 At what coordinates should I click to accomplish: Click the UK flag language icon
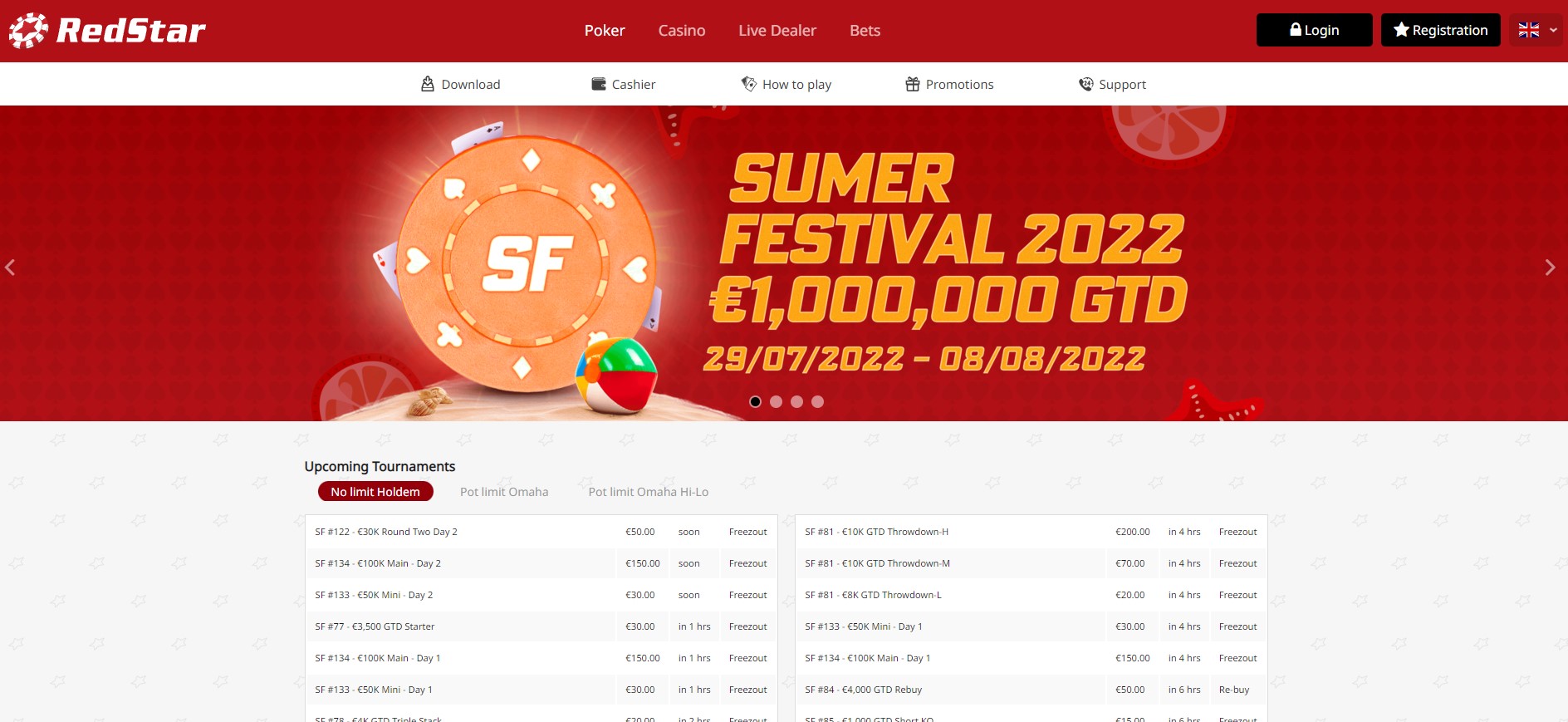1528,30
